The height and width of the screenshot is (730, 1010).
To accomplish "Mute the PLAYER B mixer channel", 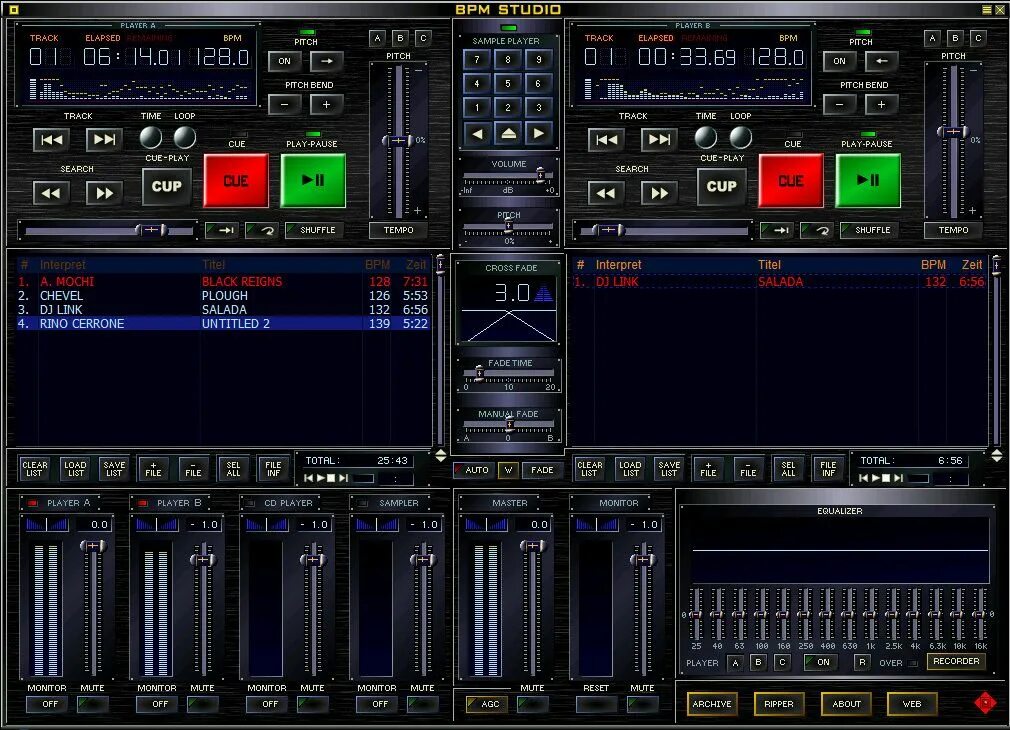I will coord(202,704).
